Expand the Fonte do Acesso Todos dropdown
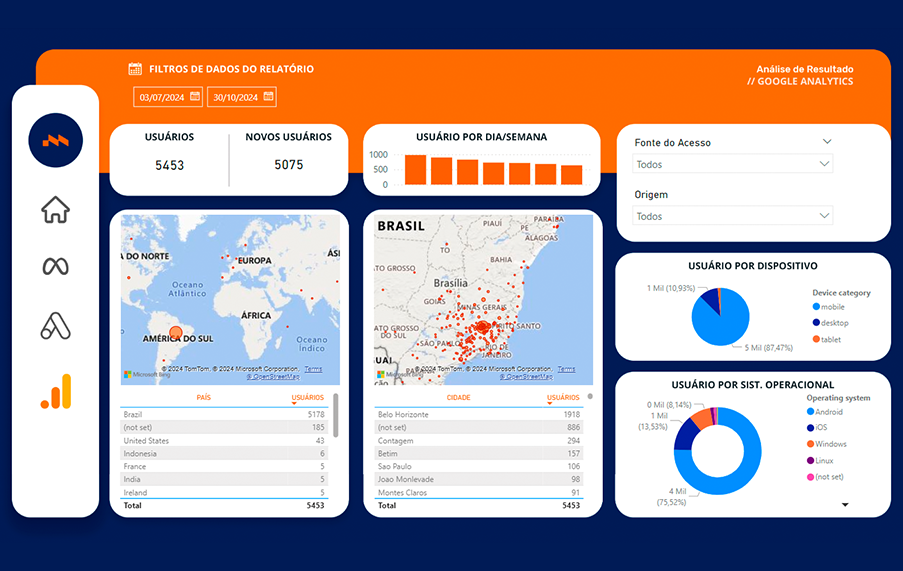The image size is (903, 571). [x=732, y=164]
